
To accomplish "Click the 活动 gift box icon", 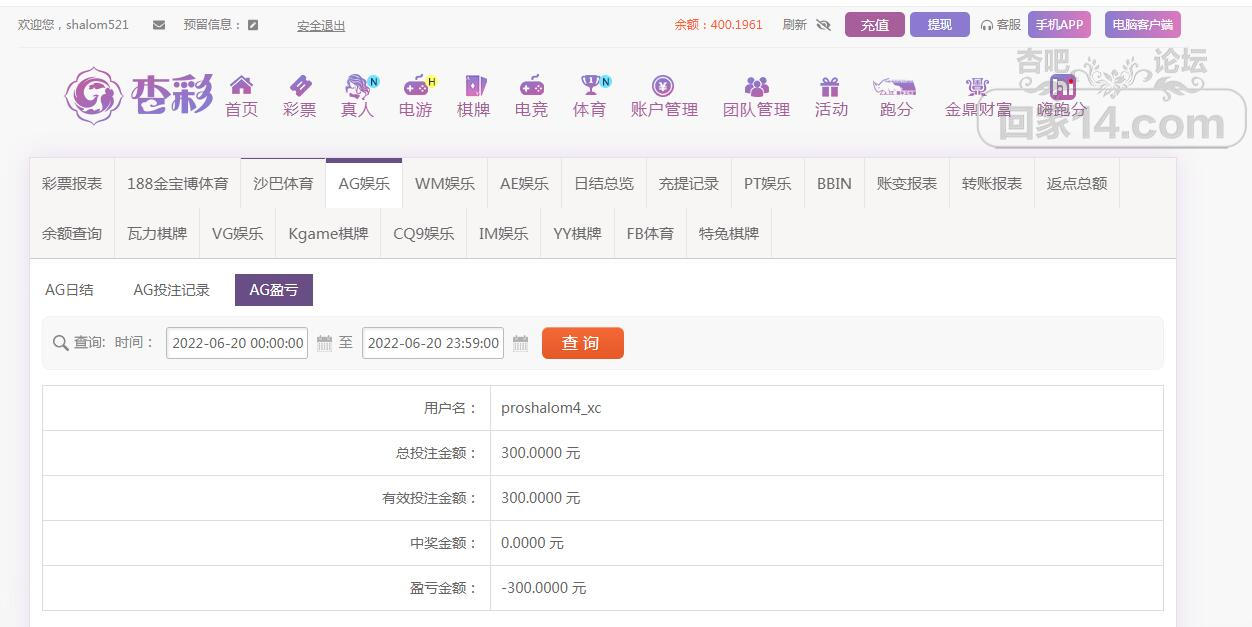I will (x=830, y=86).
